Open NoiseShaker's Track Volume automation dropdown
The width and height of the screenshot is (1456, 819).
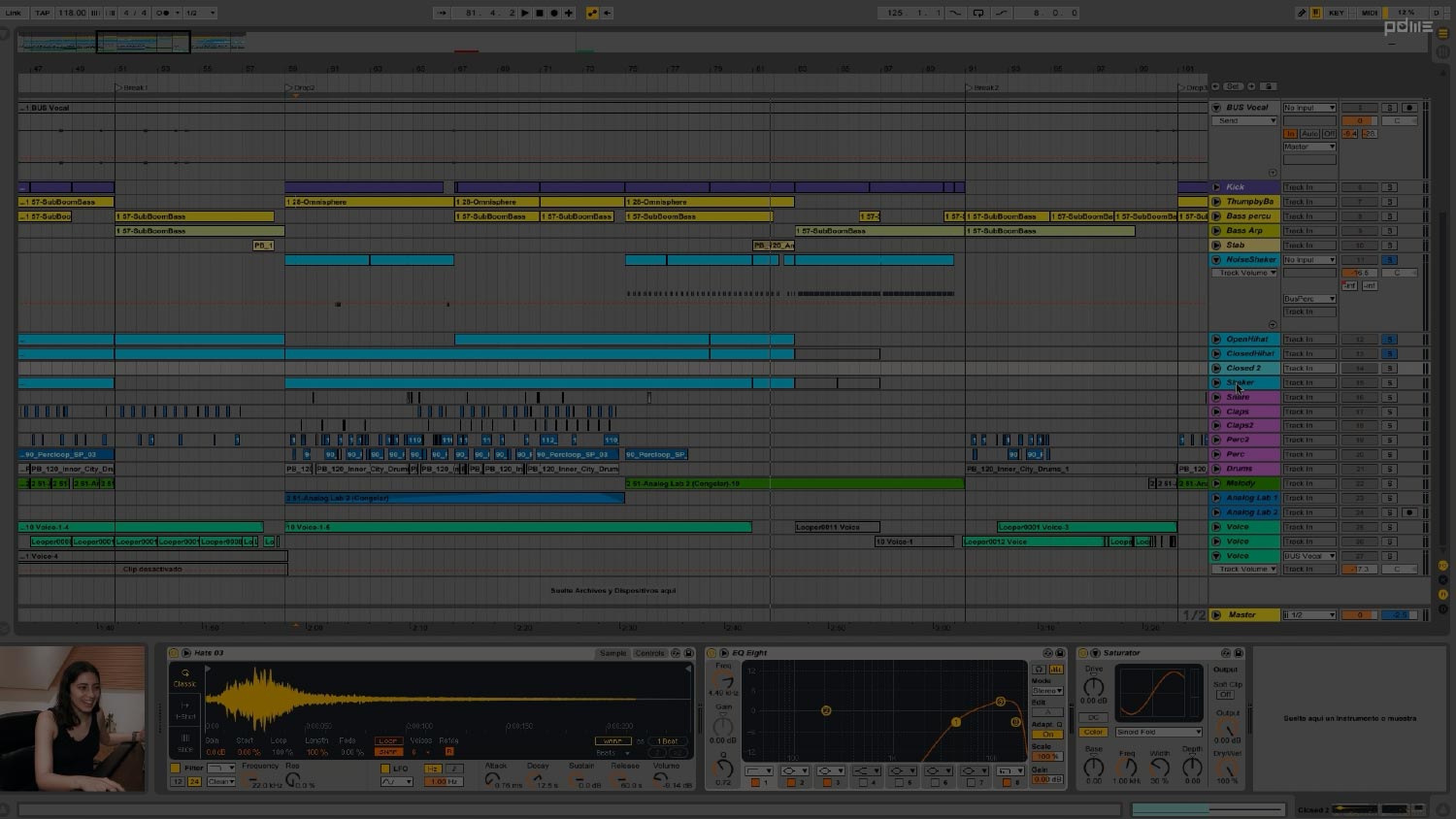[x=1246, y=273]
